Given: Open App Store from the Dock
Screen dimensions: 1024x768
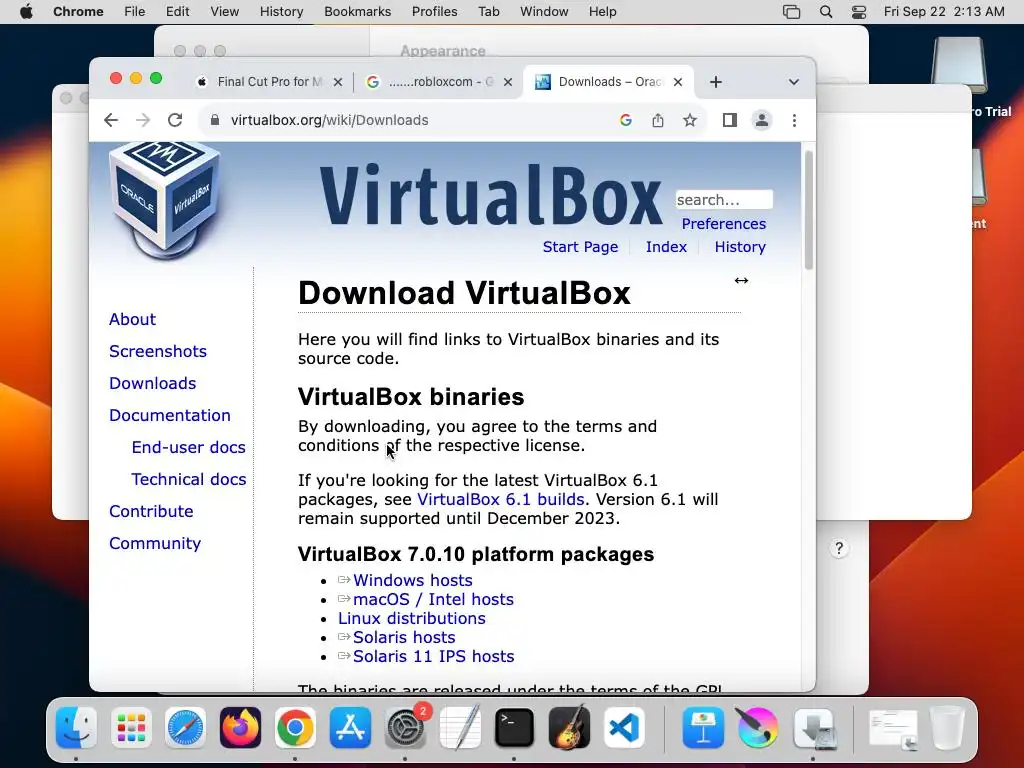Looking at the screenshot, I should pyautogui.click(x=350, y=727).
